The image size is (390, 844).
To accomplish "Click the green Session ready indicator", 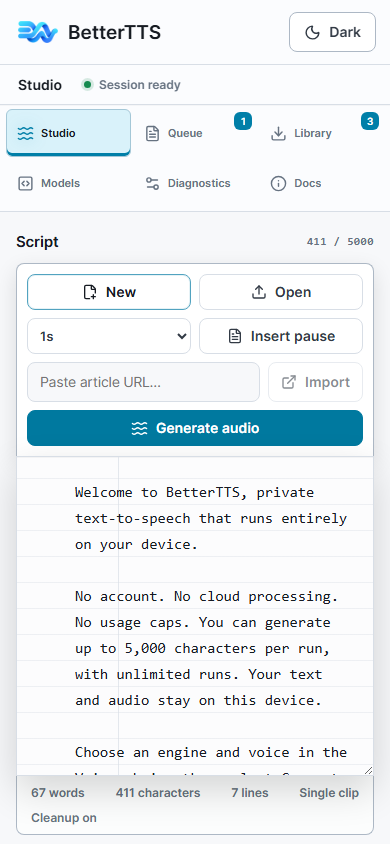I will coord(87,85).
